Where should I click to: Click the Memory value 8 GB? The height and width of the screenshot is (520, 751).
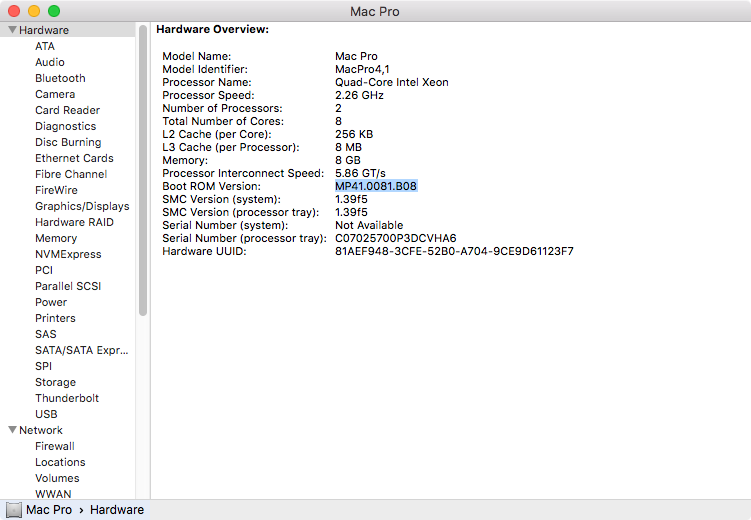pyautogui.click(x=348, y=160)
